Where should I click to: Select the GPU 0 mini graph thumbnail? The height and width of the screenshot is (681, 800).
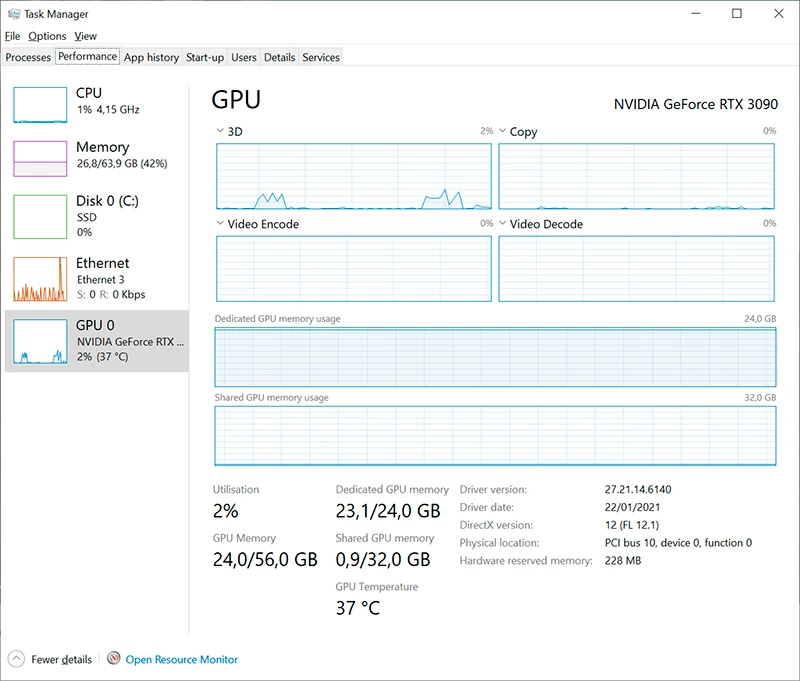point(40,341)
